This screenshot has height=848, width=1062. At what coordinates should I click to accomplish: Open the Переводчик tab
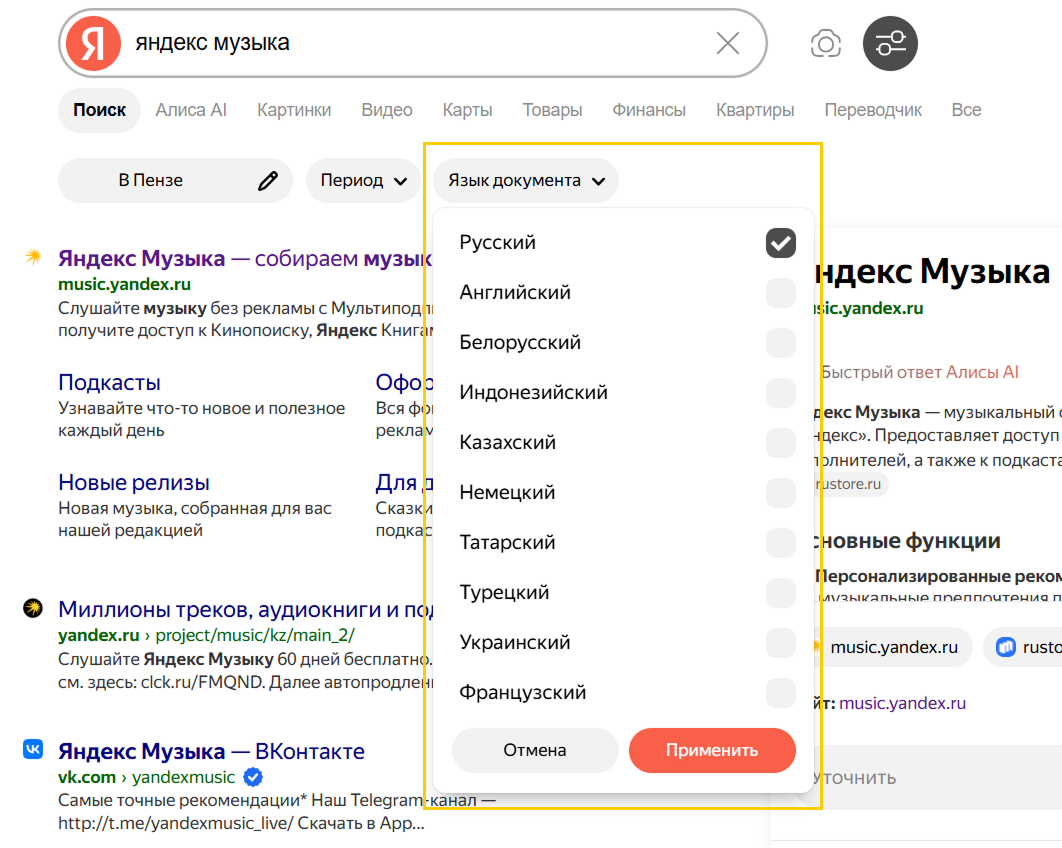tap(873, 110)
